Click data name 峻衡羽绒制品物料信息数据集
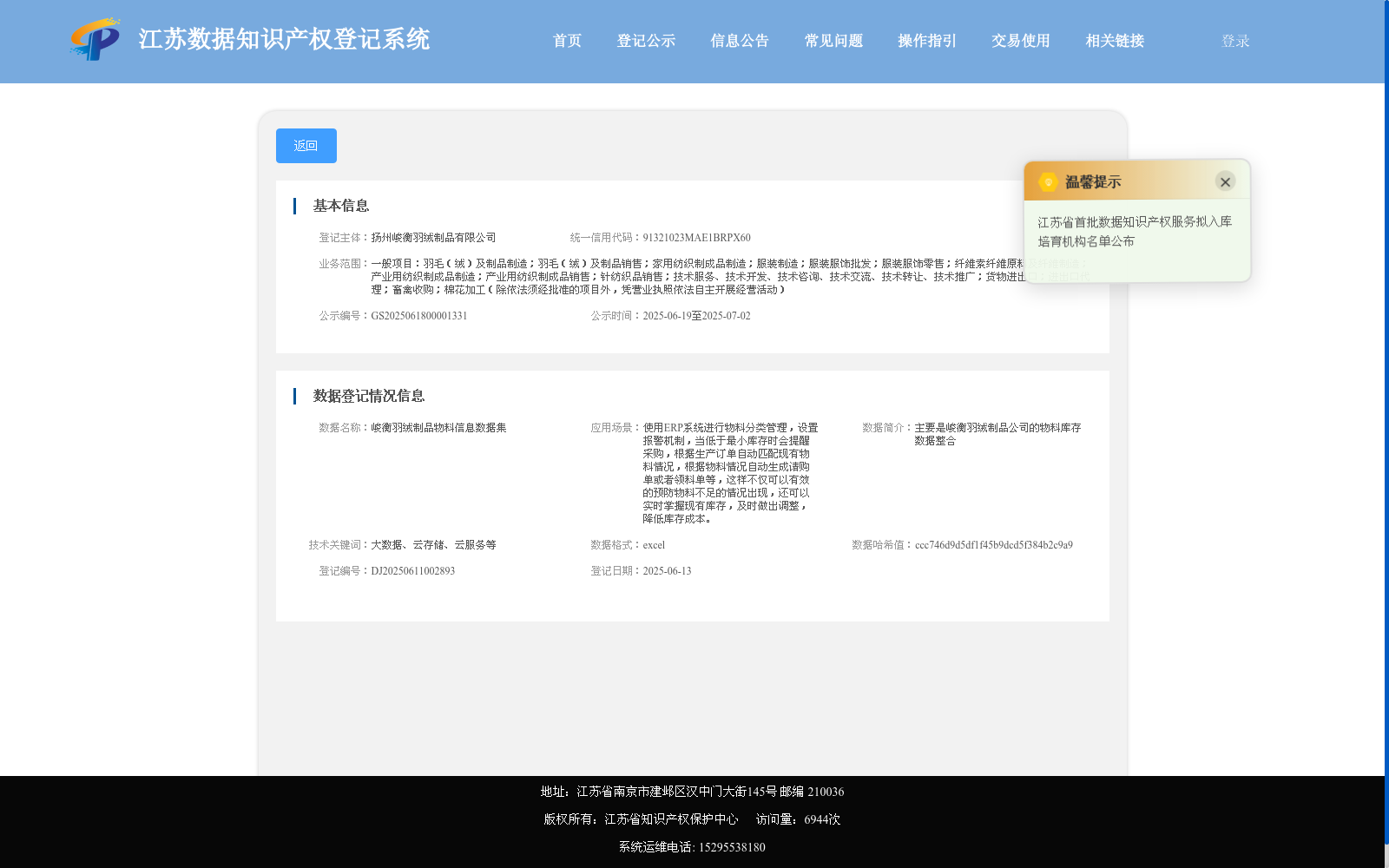 [x=438, y=428]
